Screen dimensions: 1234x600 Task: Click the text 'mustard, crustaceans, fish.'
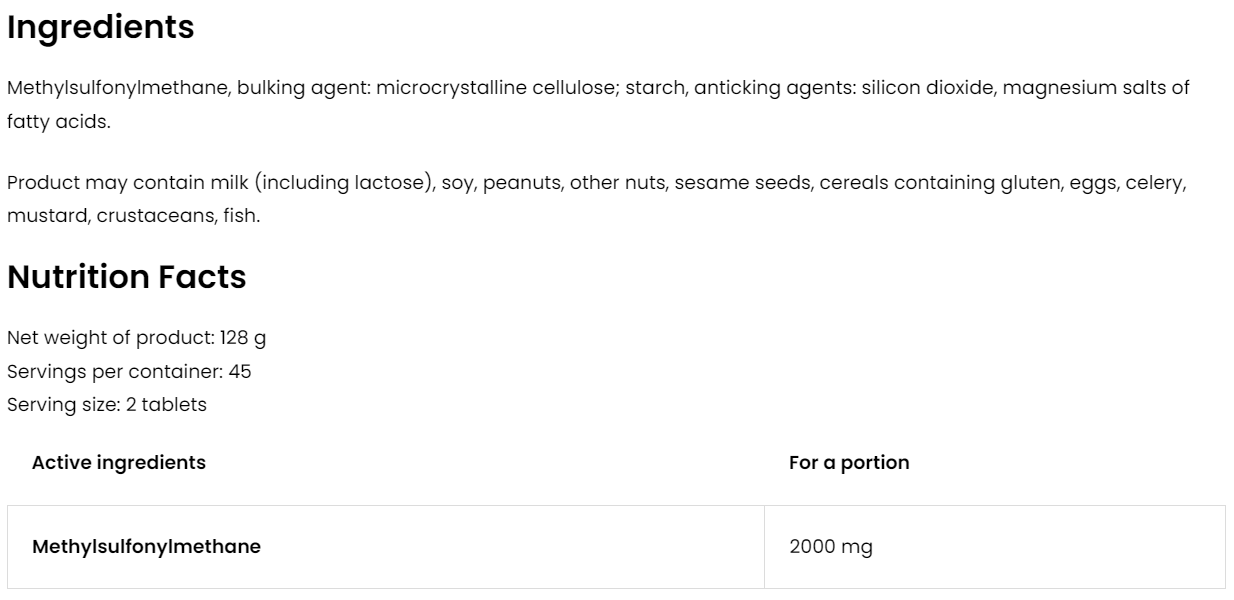[133, 216]
